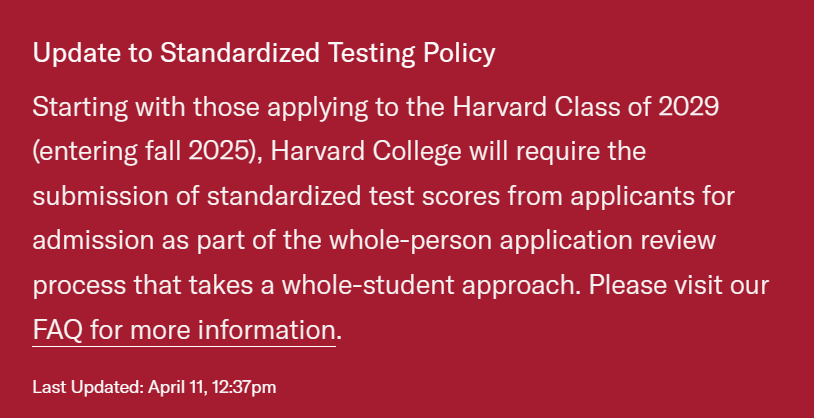Click the word 'Starting' at the paragraph start
The height and width of the screenshot is (418, 814).
coord(80,108)
